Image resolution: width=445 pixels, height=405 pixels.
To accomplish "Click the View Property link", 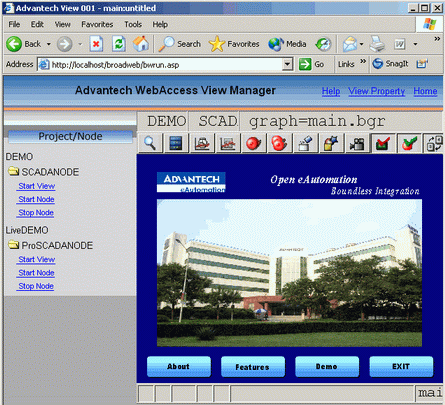I will [377, 91].
